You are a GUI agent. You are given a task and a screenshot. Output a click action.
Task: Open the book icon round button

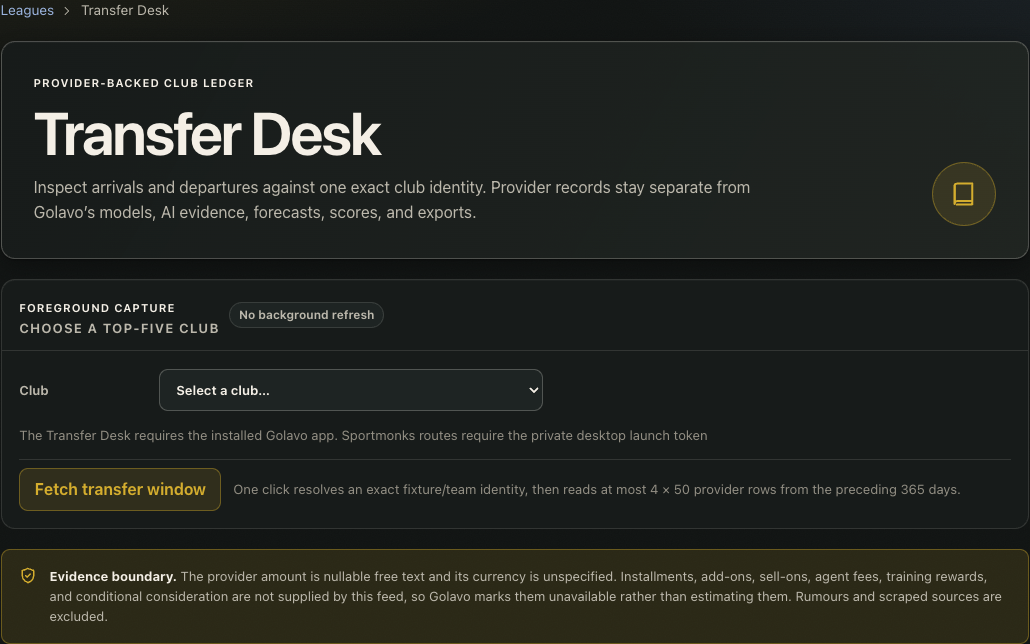pos(963,194)
